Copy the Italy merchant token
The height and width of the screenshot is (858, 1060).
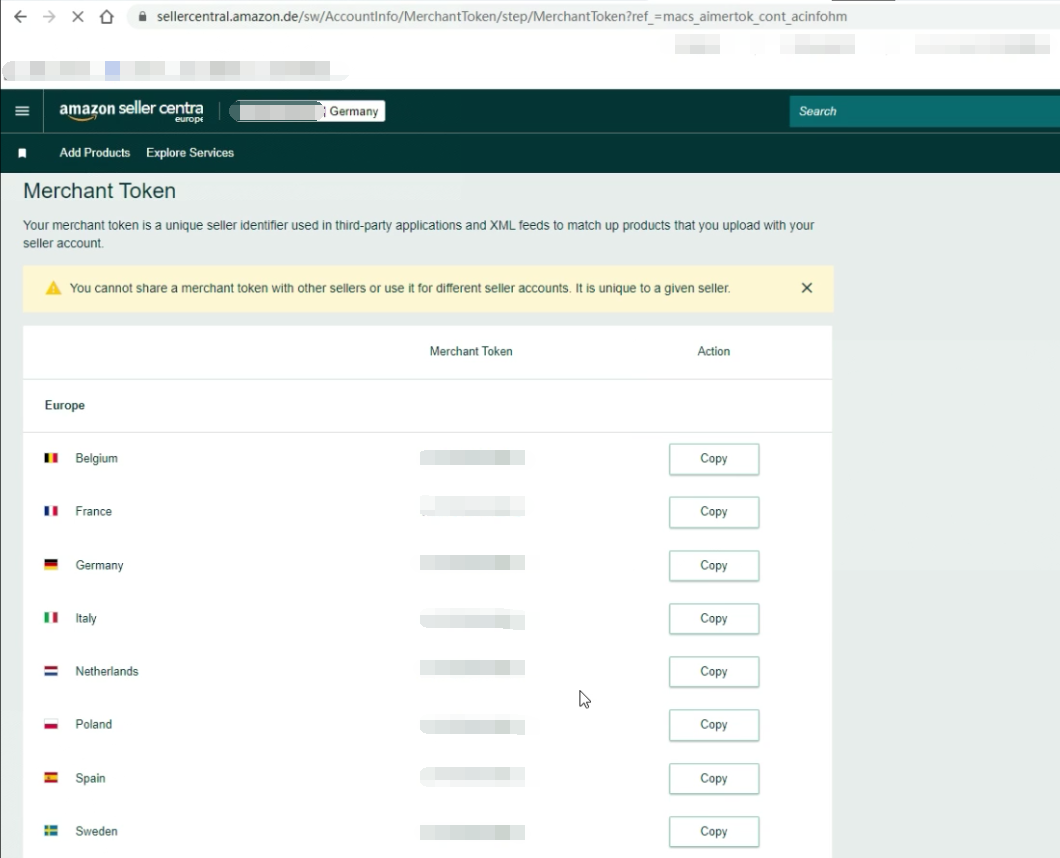click(x=714, y=619)
